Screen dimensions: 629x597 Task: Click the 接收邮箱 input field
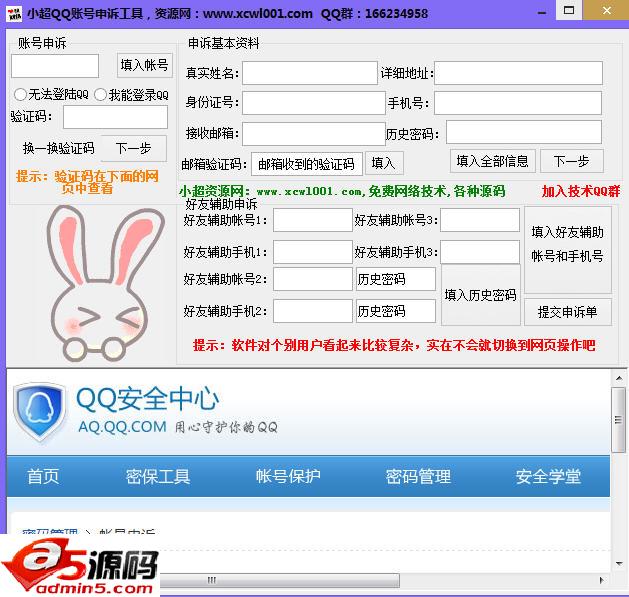[x=314, y=133]
